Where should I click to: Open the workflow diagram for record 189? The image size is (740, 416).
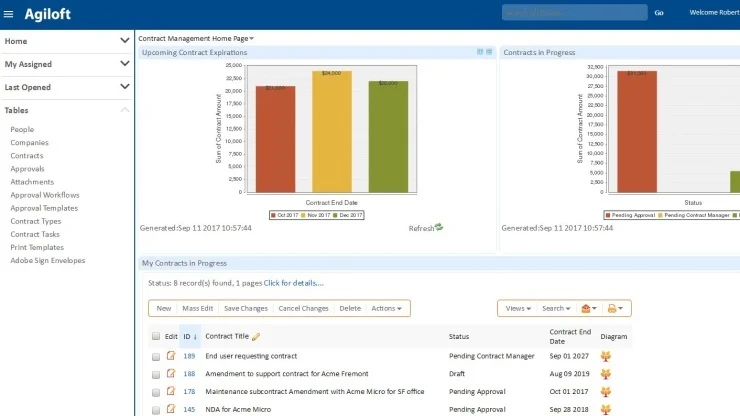[606, 356]
